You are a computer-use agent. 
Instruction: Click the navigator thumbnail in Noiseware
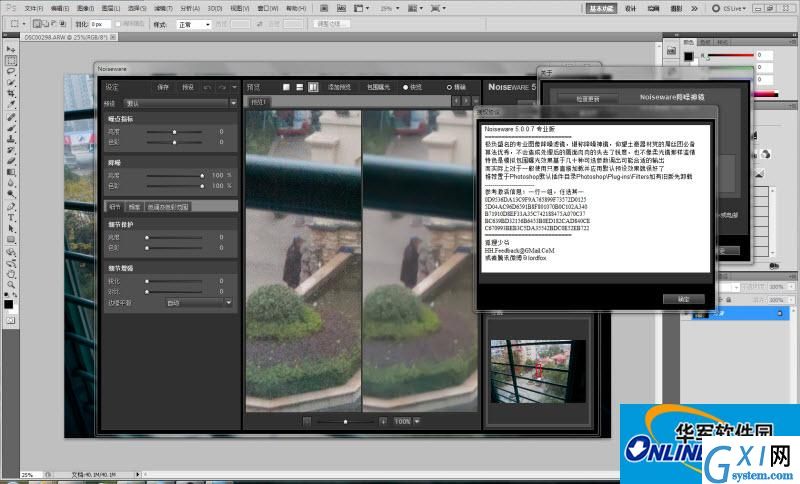click(538, 371)
